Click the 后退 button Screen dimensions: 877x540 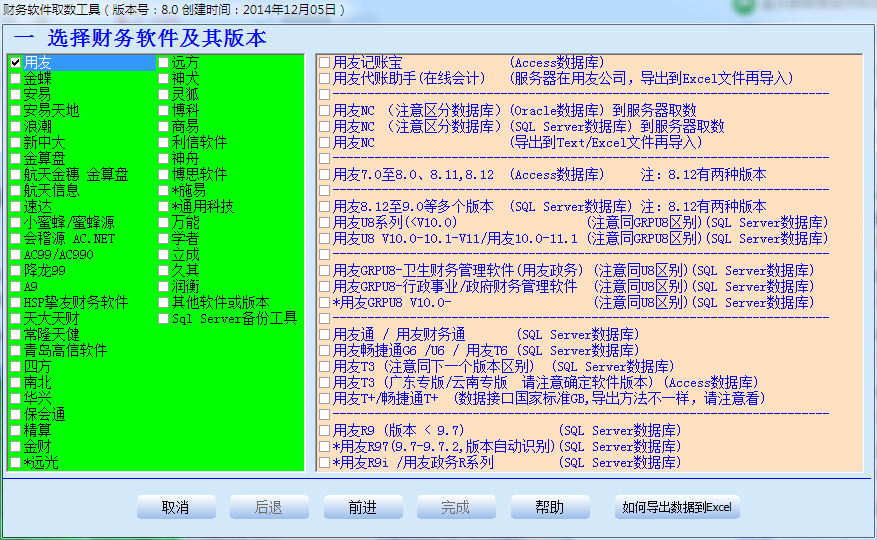[x=269, y=507]
